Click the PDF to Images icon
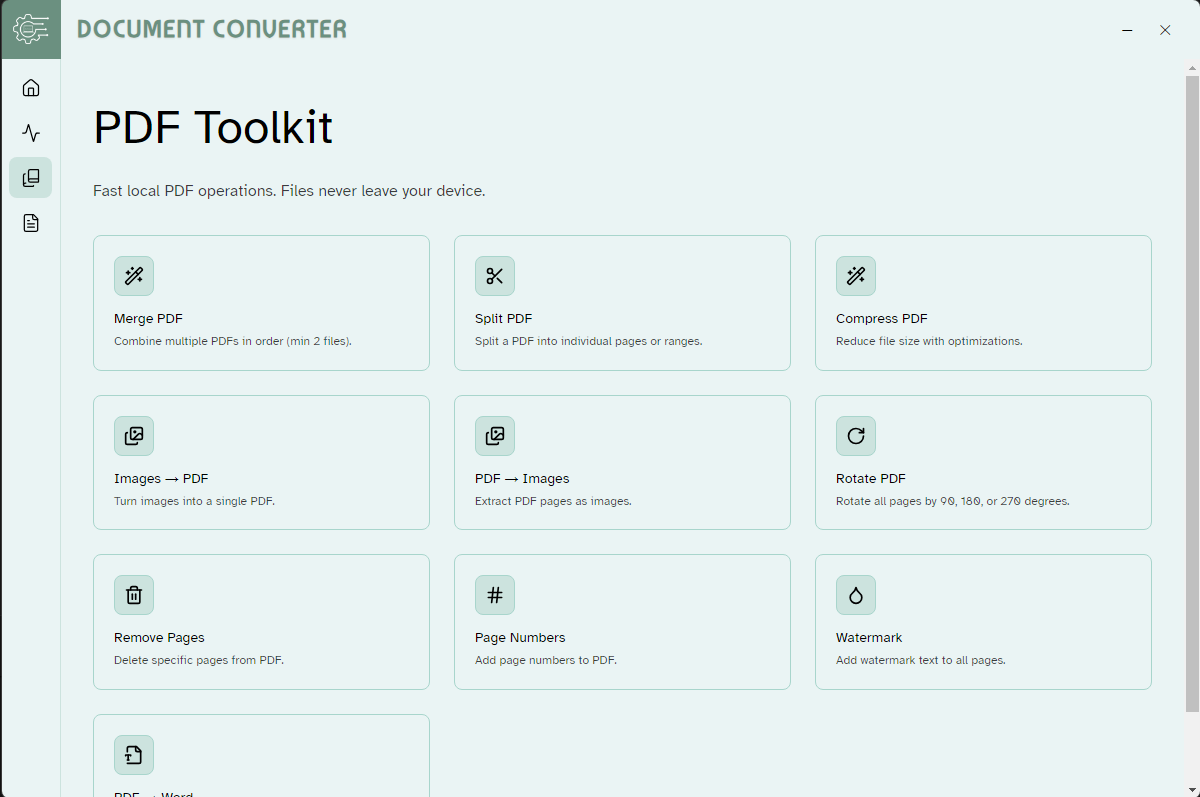 [x=495, y=436]
